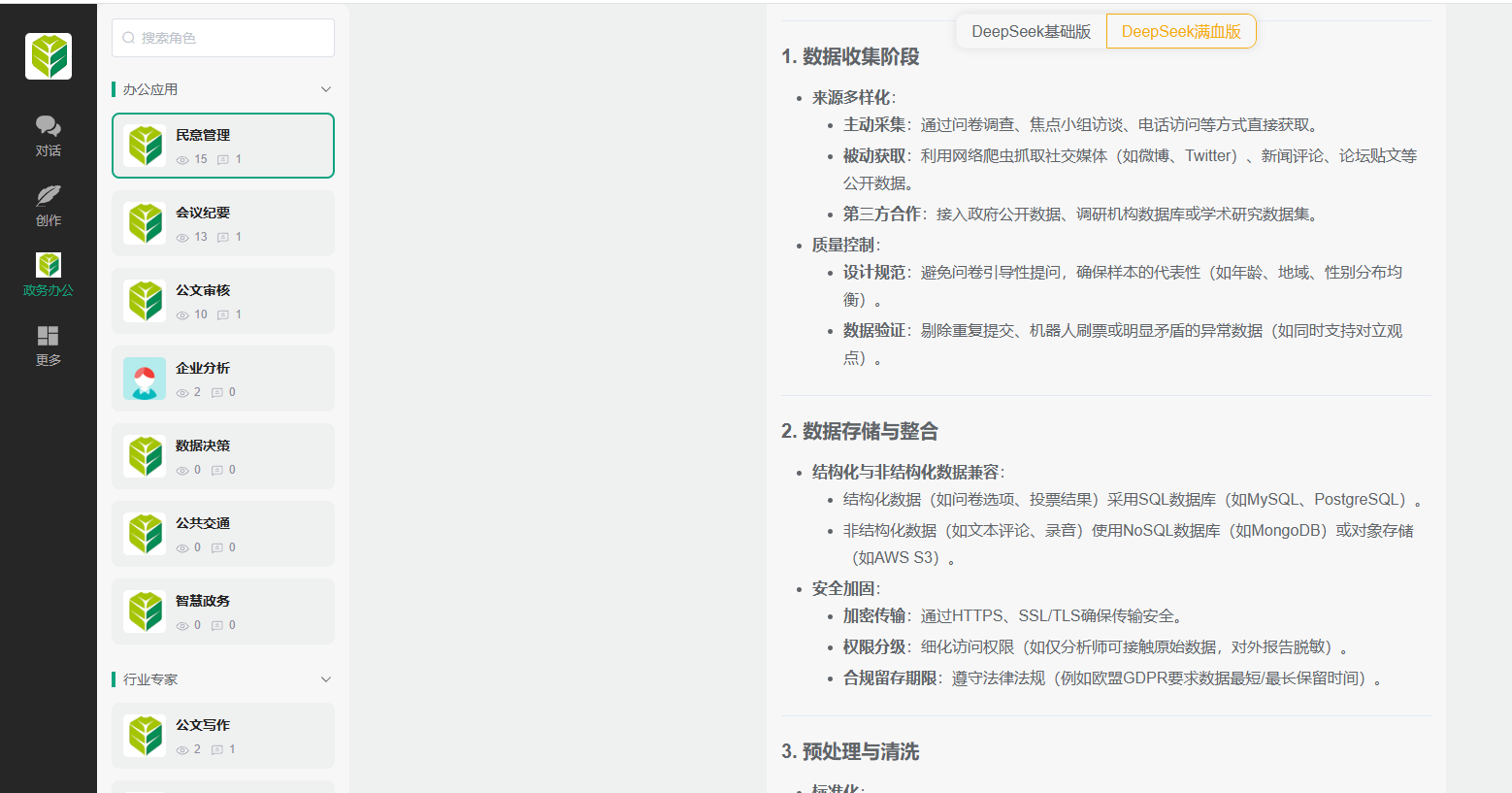The height and width of the screenshot is (793, 1512).
Task: Click the 第三方合作 bullet label
Action: (882, 214)
